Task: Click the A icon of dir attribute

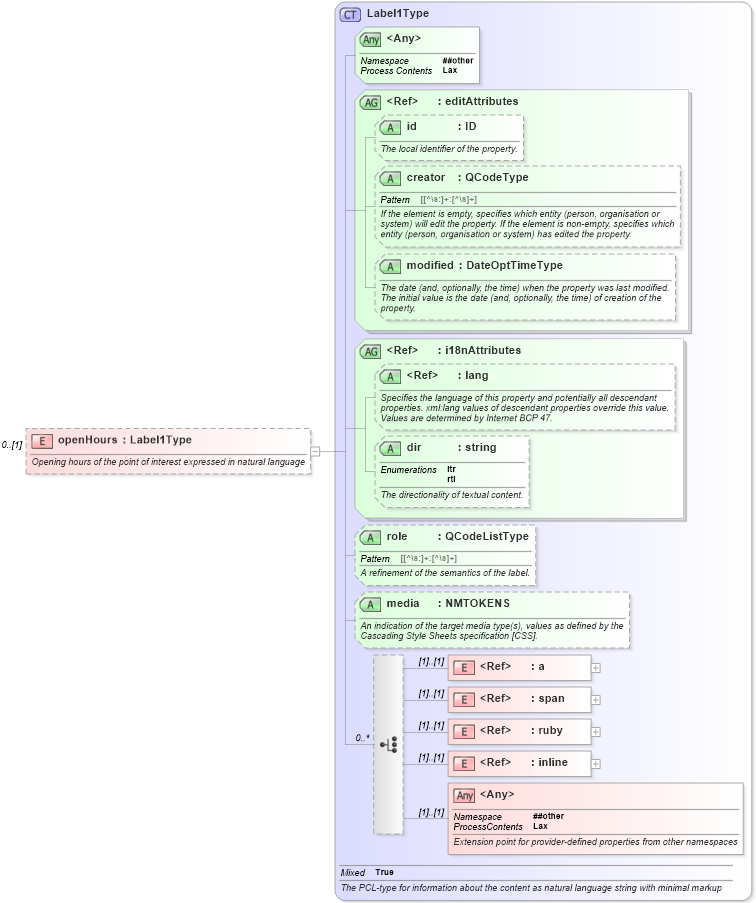Action: coord(390,449)
